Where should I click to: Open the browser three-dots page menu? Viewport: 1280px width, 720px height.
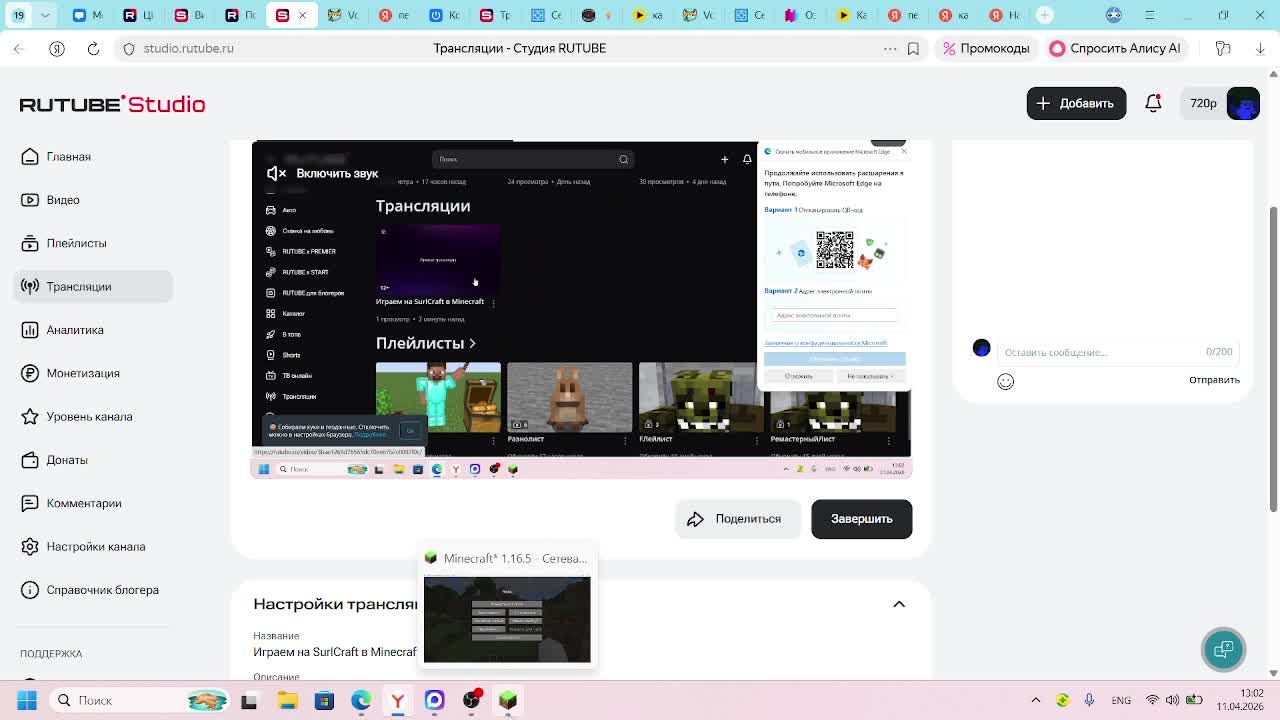890,48
